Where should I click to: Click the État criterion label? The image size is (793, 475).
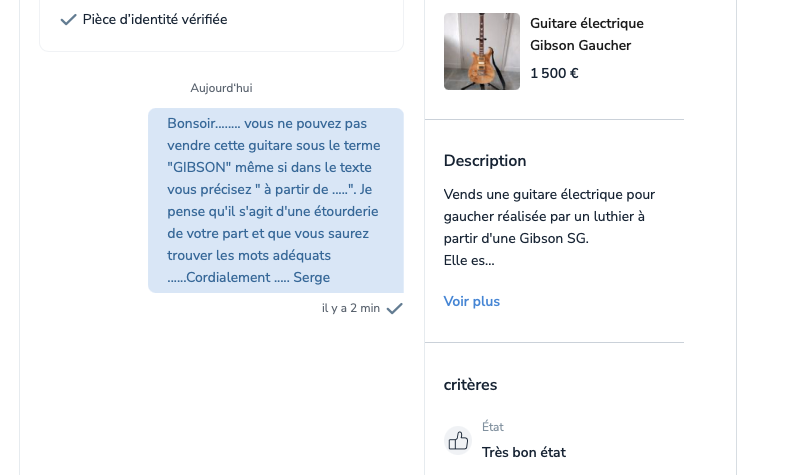tap(492, 427)
